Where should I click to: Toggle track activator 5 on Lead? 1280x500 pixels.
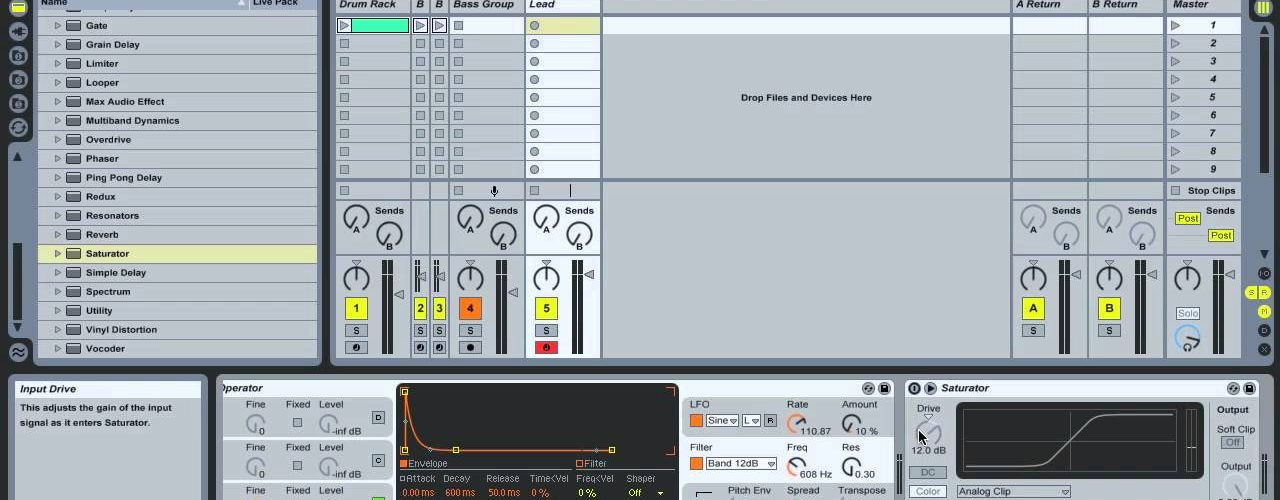point(546,308)
